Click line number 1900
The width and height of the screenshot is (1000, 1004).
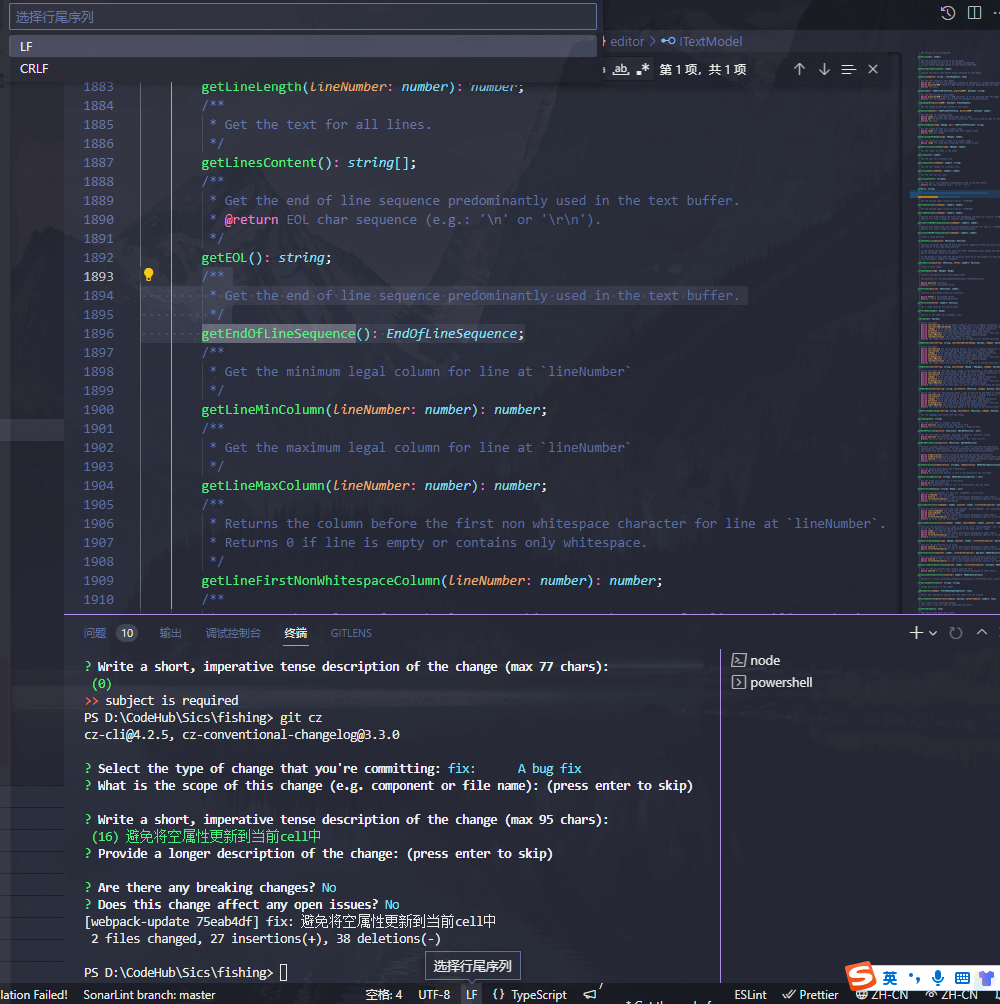(98, 410)
